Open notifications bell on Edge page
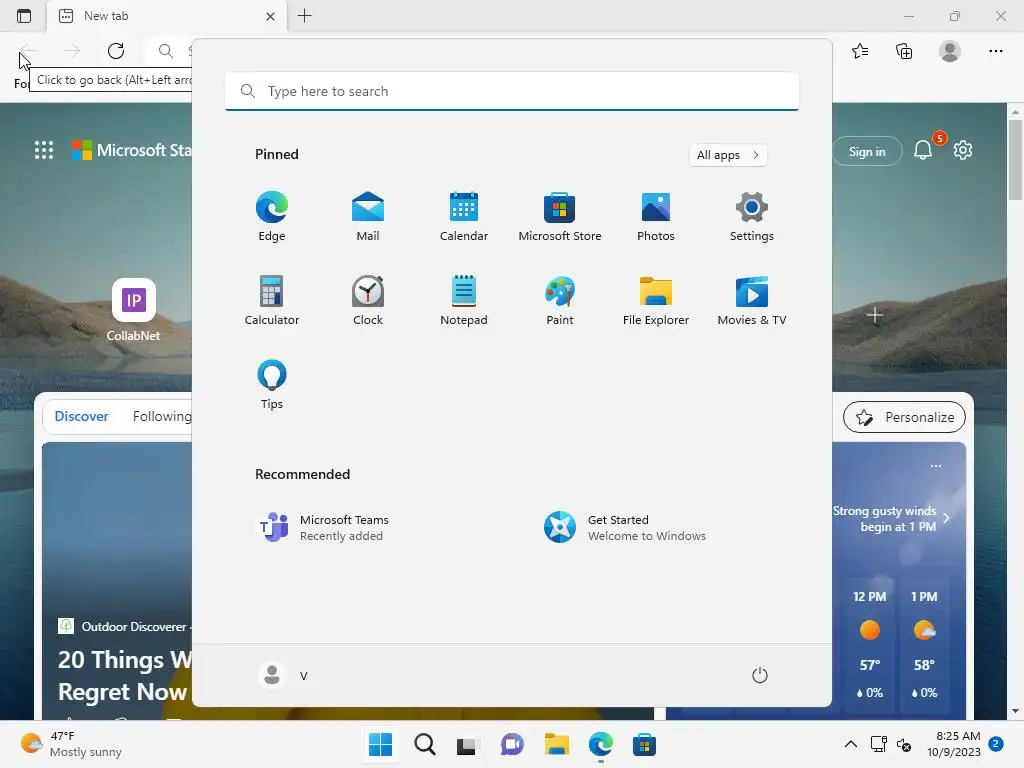 [x=923, y=150]
